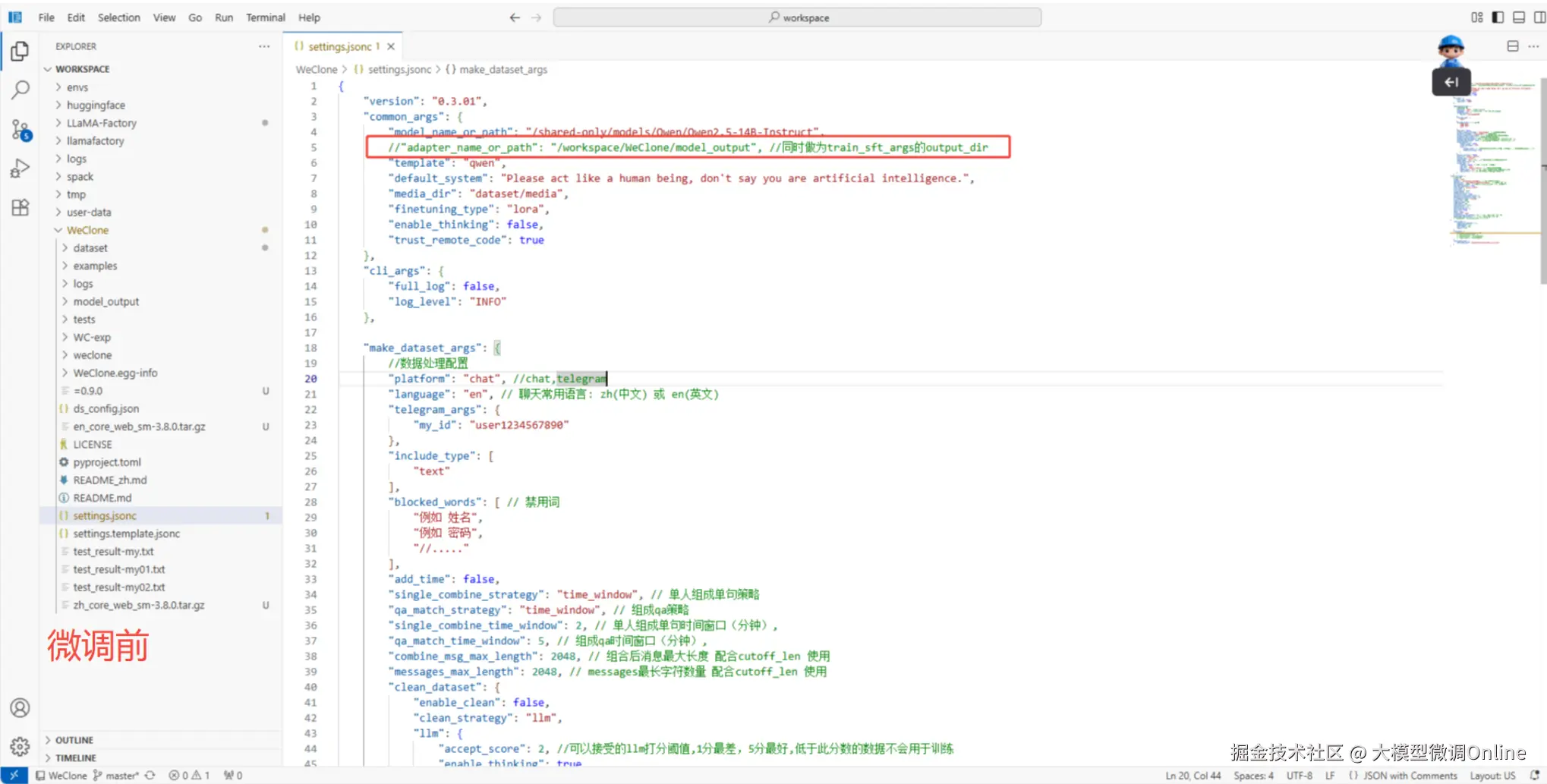Open the LICENSE file

click(x=93, y=444)
